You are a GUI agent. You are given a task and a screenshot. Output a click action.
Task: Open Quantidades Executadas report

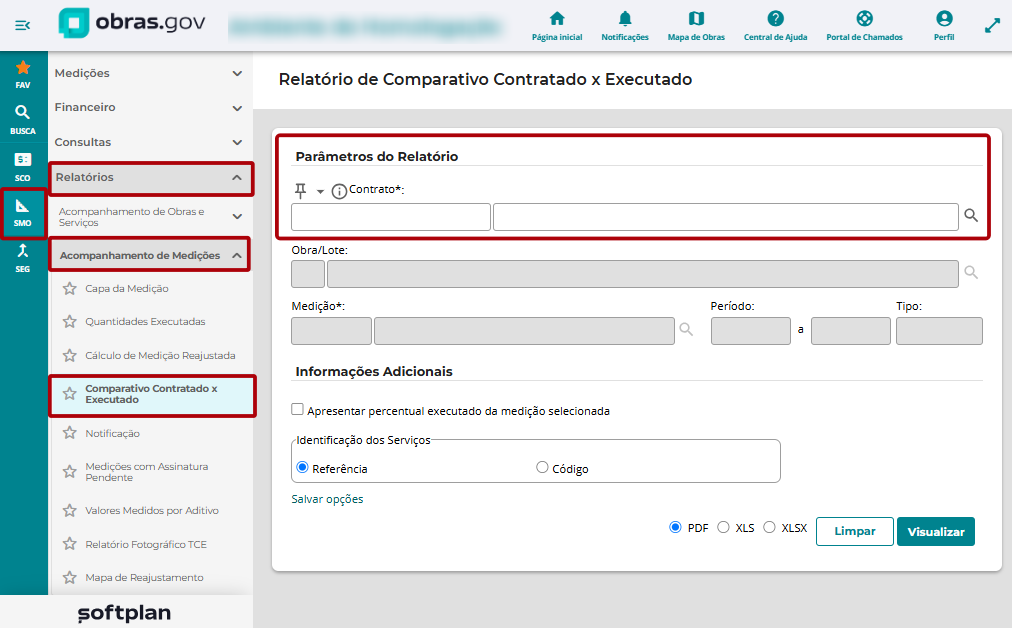pyautogui.click(x=145, y=321)
